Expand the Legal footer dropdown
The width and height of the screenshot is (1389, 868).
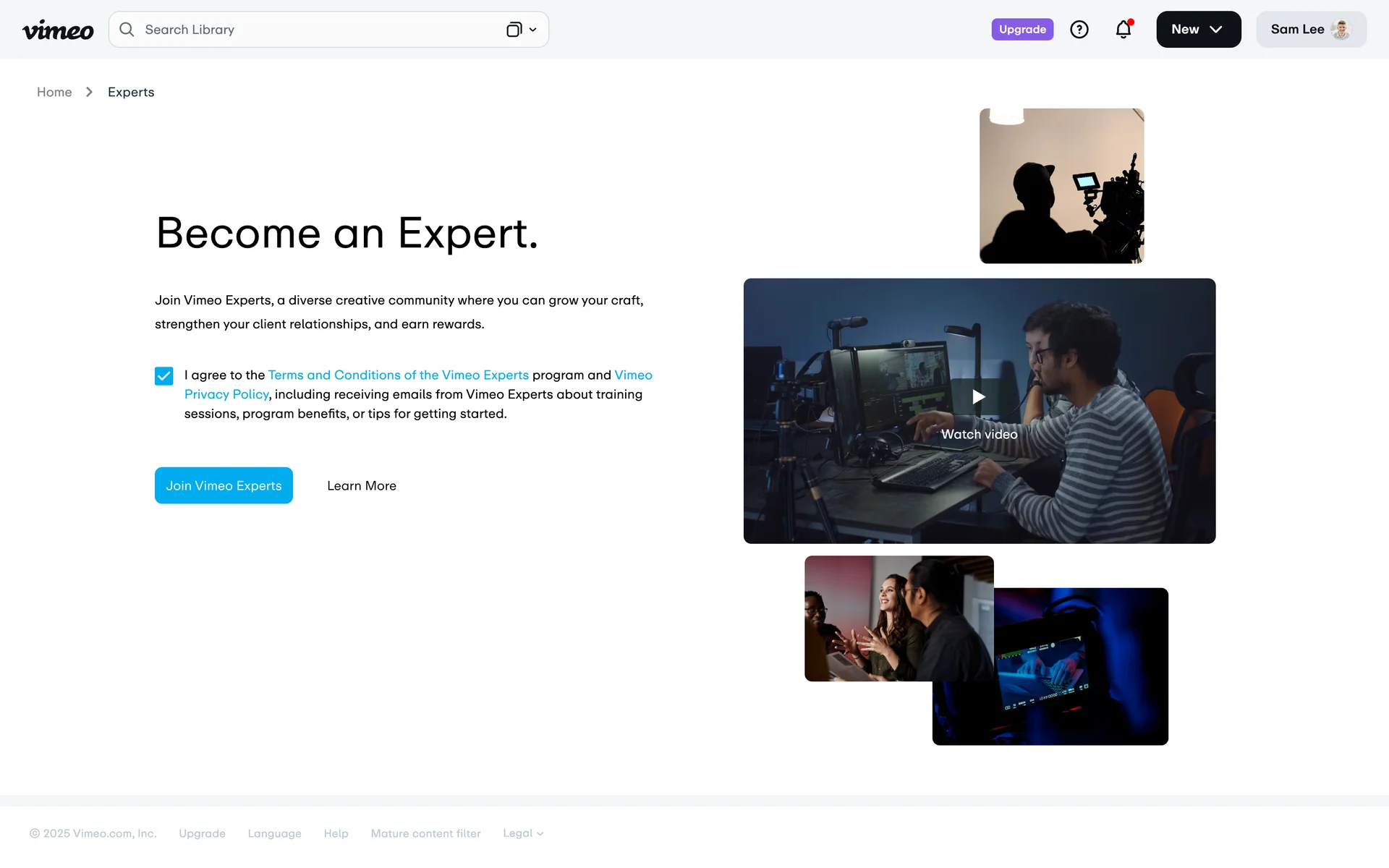(x=523, y=833)
